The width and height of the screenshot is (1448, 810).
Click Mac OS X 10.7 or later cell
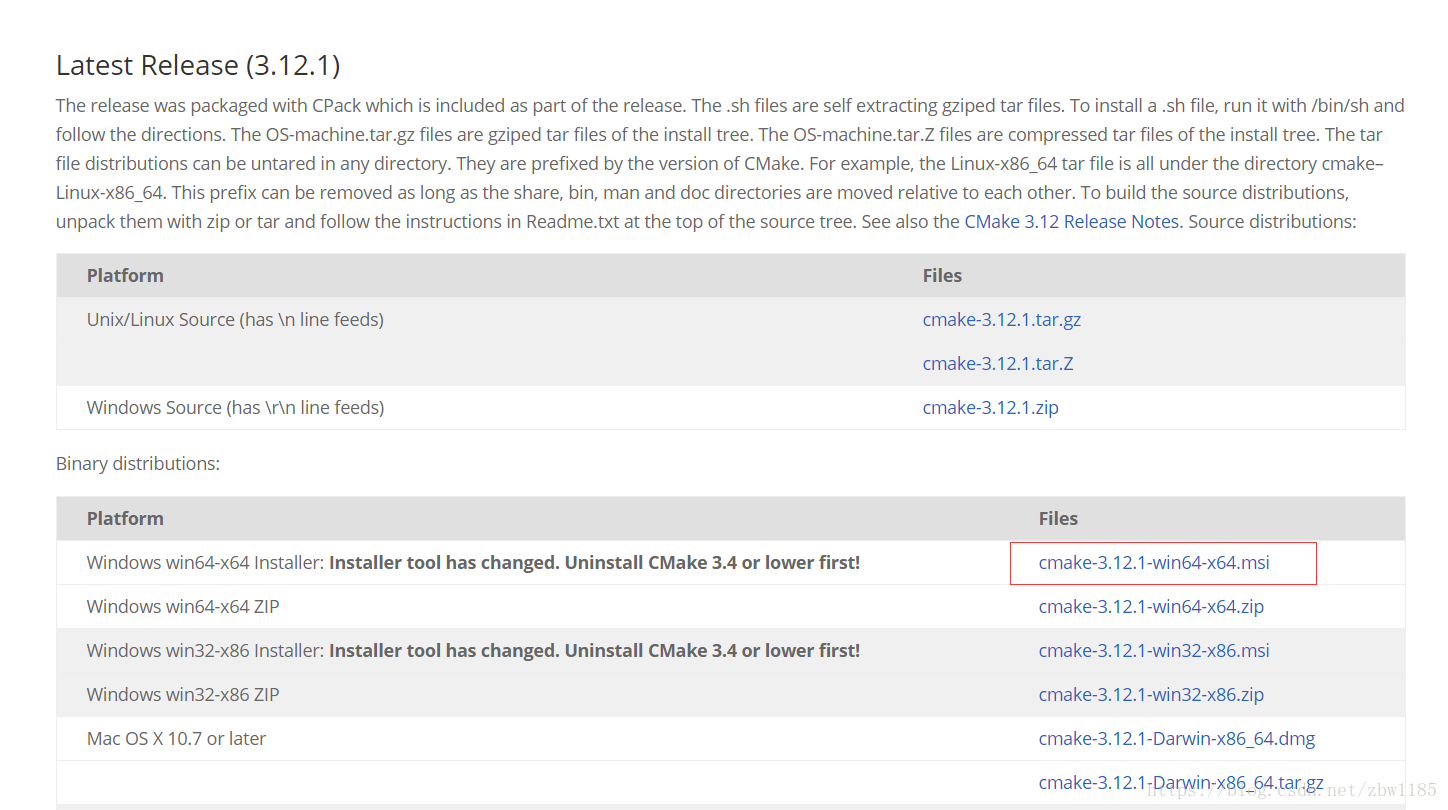pos(176,739)
